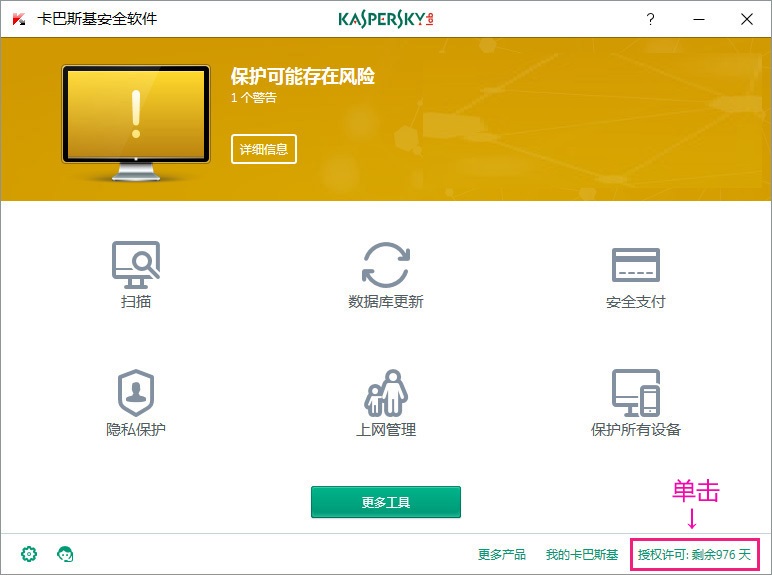Click the warning monitor image
This screenshot has height=575, width=772.
(136, 123)
